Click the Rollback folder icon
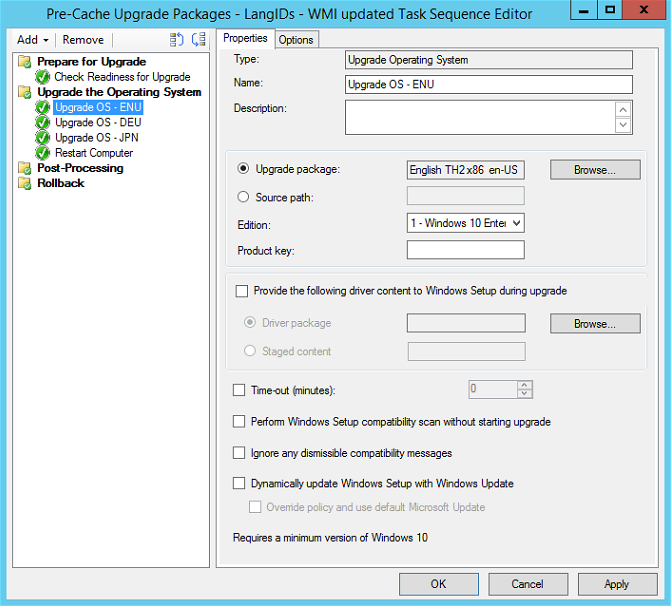This screenshot has height=606, width=671. (25, 183)
